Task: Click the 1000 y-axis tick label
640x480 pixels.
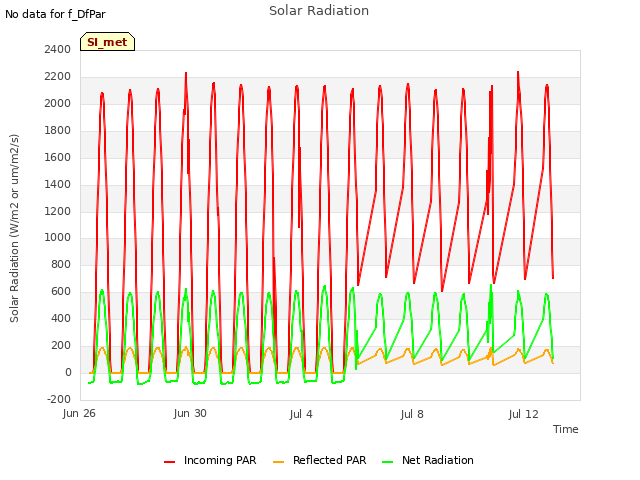Action: [58, 238]
